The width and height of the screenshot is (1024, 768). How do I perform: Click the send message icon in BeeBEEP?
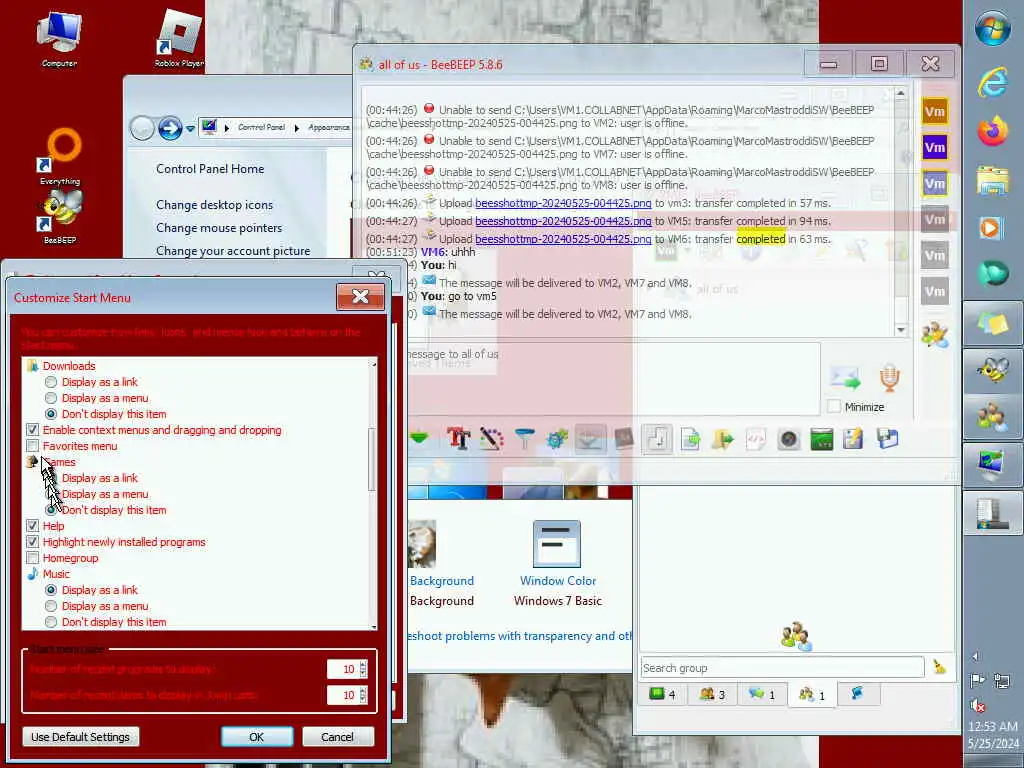pos(844,378)
